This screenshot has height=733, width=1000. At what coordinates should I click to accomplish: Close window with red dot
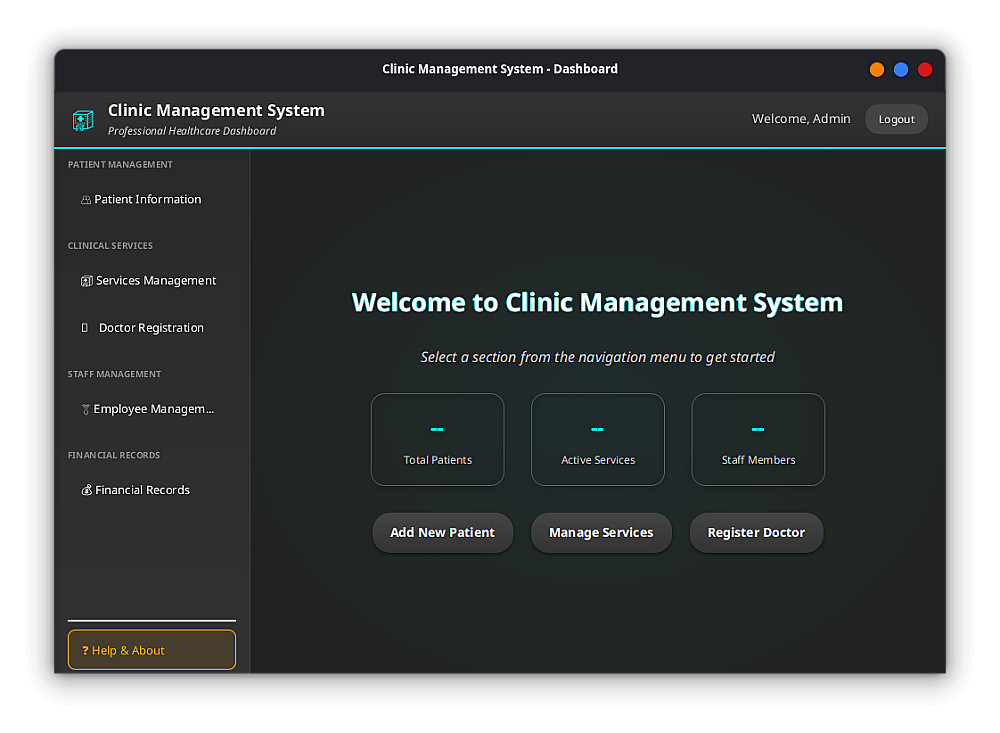coord(925,70)
